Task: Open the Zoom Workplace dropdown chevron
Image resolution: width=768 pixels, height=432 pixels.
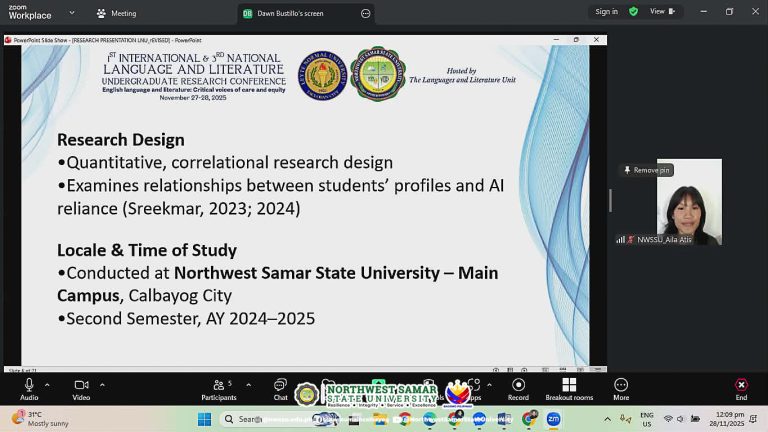Action: coord(72,13)
